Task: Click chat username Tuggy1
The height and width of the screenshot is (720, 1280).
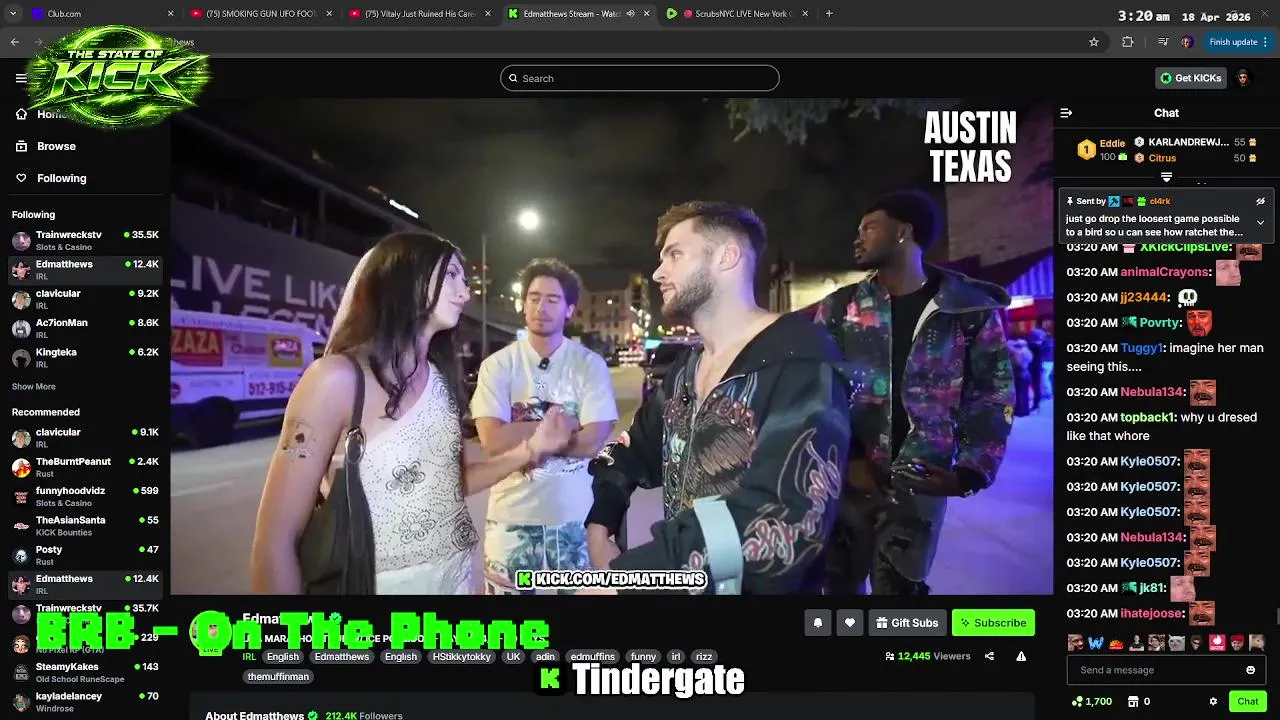Action: [x=1142, y=348]
